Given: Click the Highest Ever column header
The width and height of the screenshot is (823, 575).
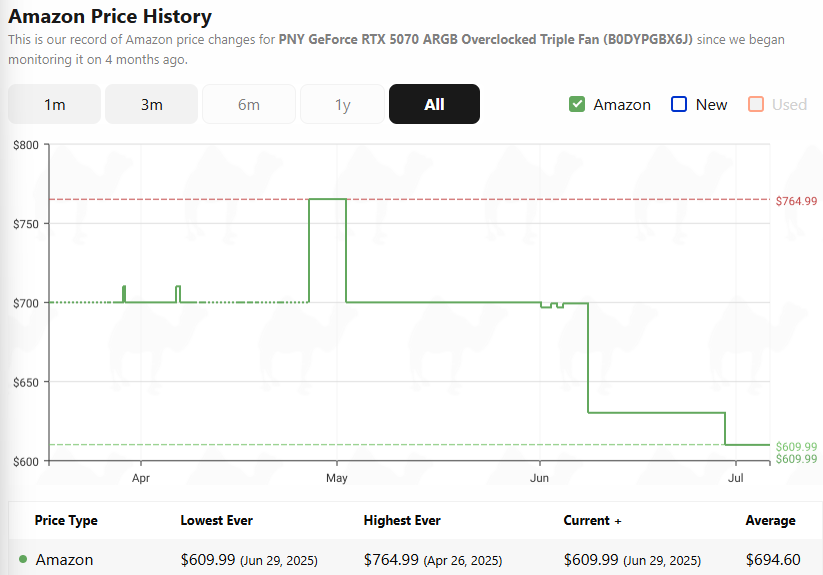Looking at the screenshot, I should [x=402, y=520].
